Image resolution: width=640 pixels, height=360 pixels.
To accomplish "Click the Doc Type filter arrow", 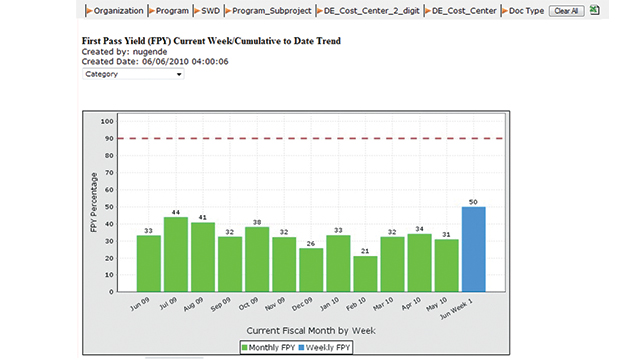I will (505, 11).
